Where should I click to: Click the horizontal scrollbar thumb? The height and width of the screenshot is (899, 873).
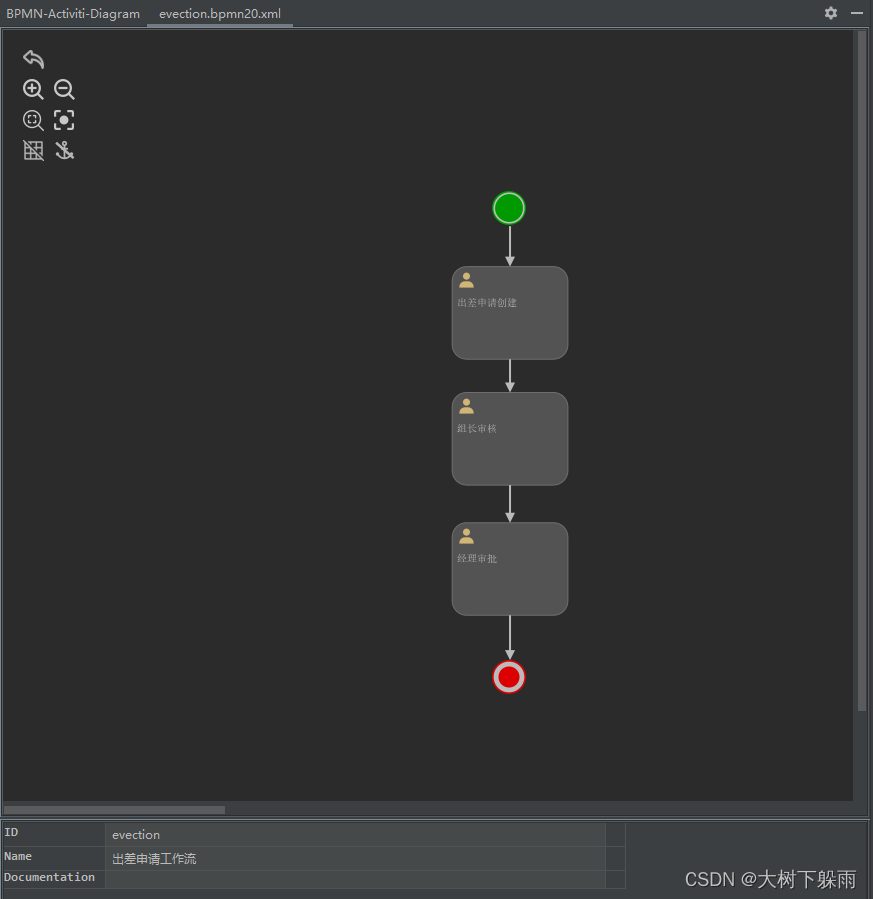point(115,810)
